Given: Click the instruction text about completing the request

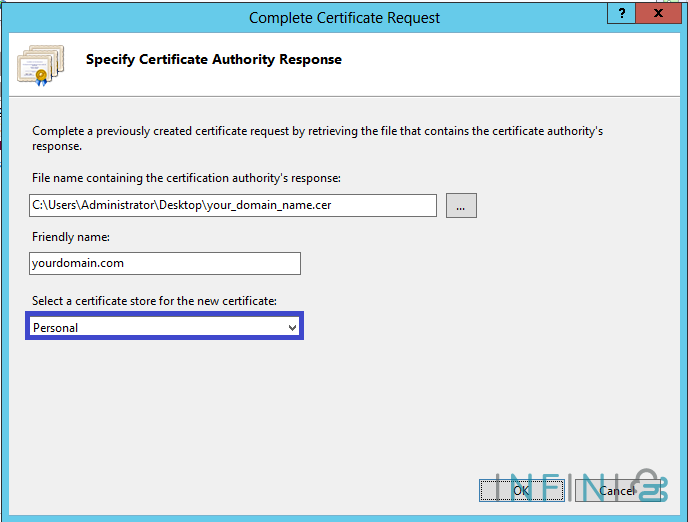Looking at the screenshot, I should pyautogui.click(x=317, y=138).
